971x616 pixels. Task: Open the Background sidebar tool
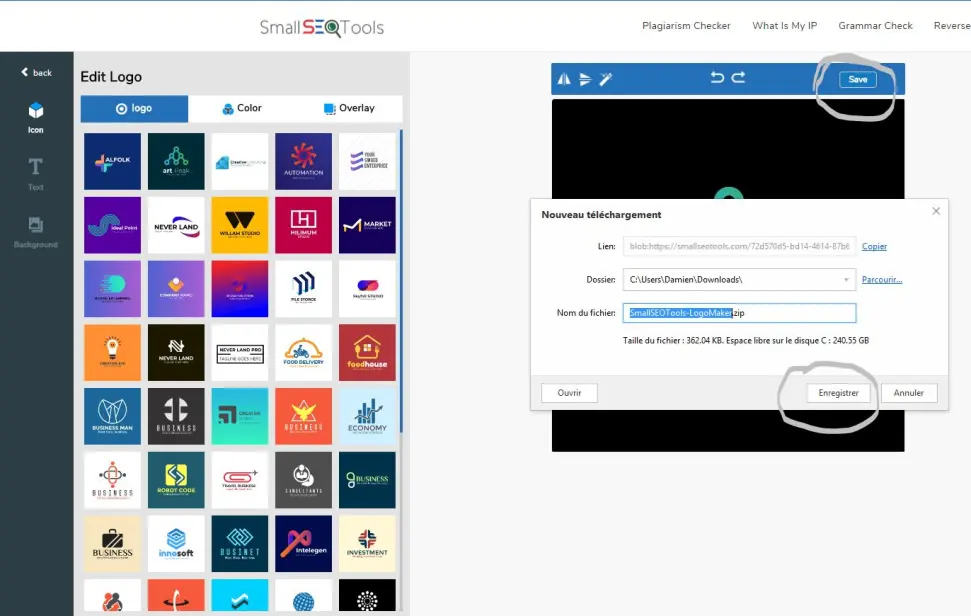36,233
